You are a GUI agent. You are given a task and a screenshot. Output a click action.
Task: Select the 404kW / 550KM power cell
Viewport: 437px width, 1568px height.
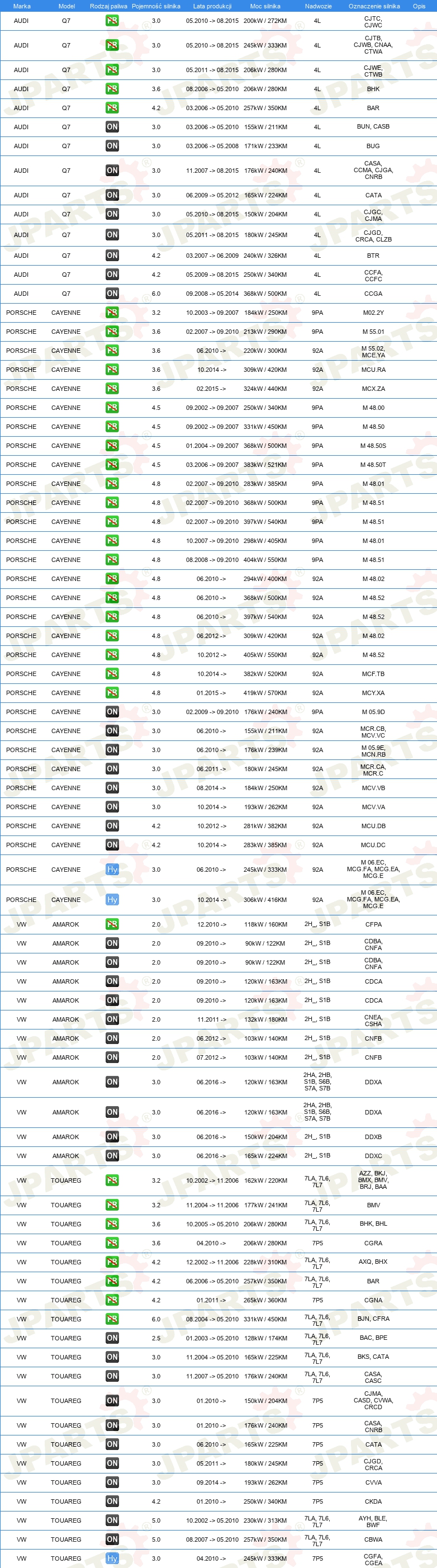265,560
